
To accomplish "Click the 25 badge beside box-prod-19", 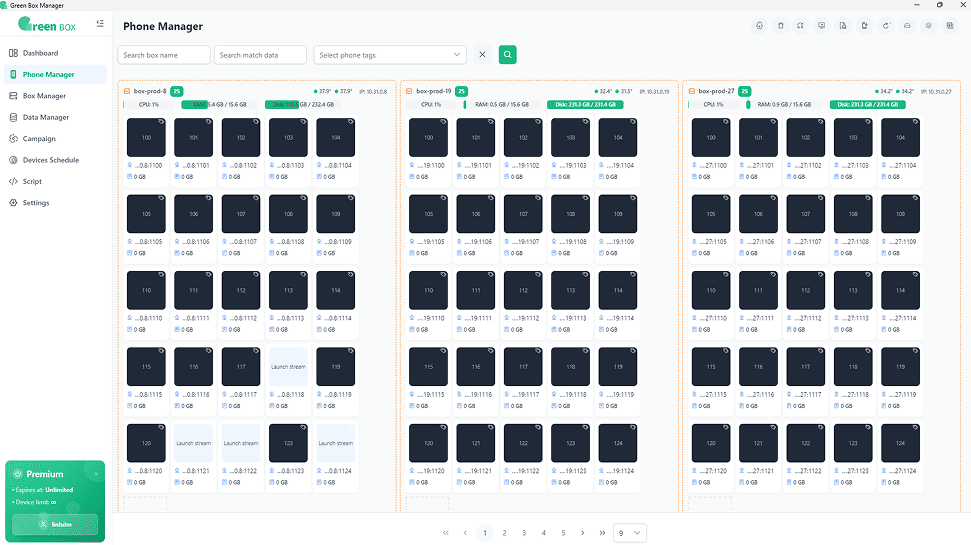I will click(x=461, y=91).
